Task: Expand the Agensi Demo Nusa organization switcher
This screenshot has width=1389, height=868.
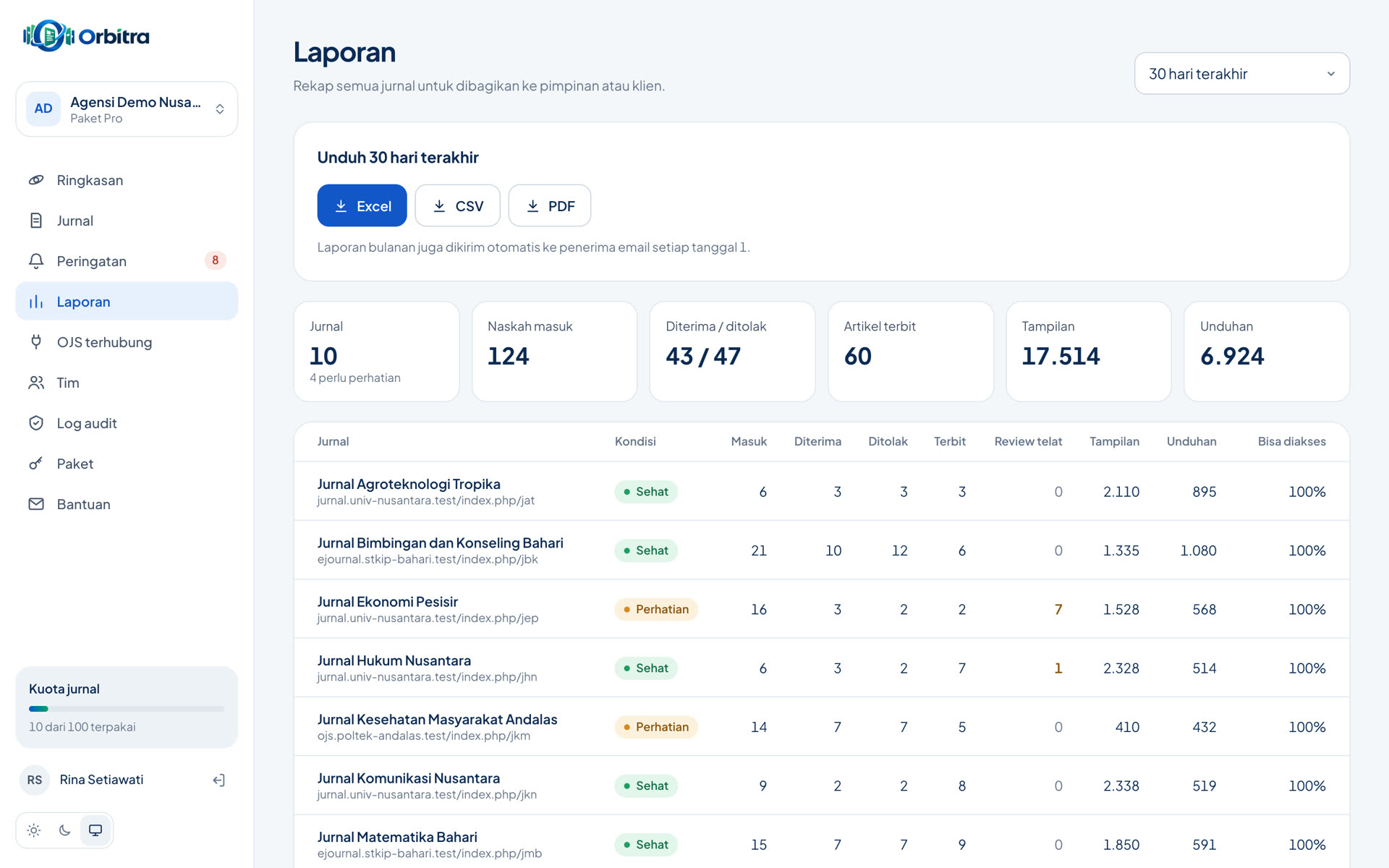Action: pyautogui.click(x=127, y=109)
